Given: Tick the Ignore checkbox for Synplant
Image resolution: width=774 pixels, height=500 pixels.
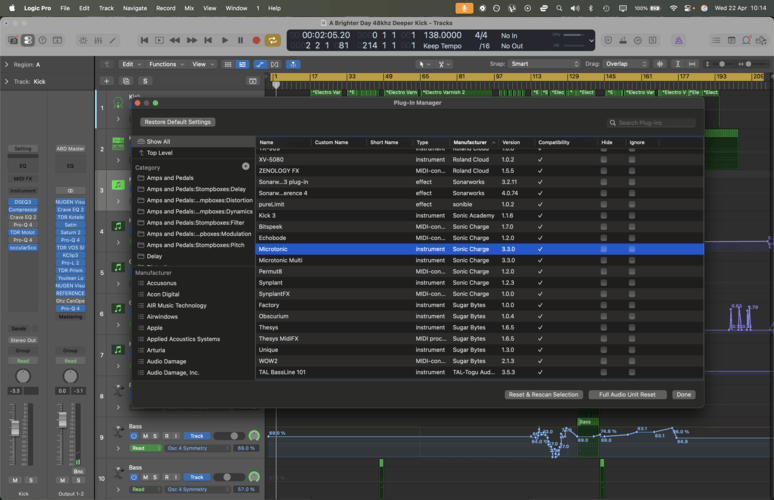Looking at the screenshot, I should pos(632,283).
